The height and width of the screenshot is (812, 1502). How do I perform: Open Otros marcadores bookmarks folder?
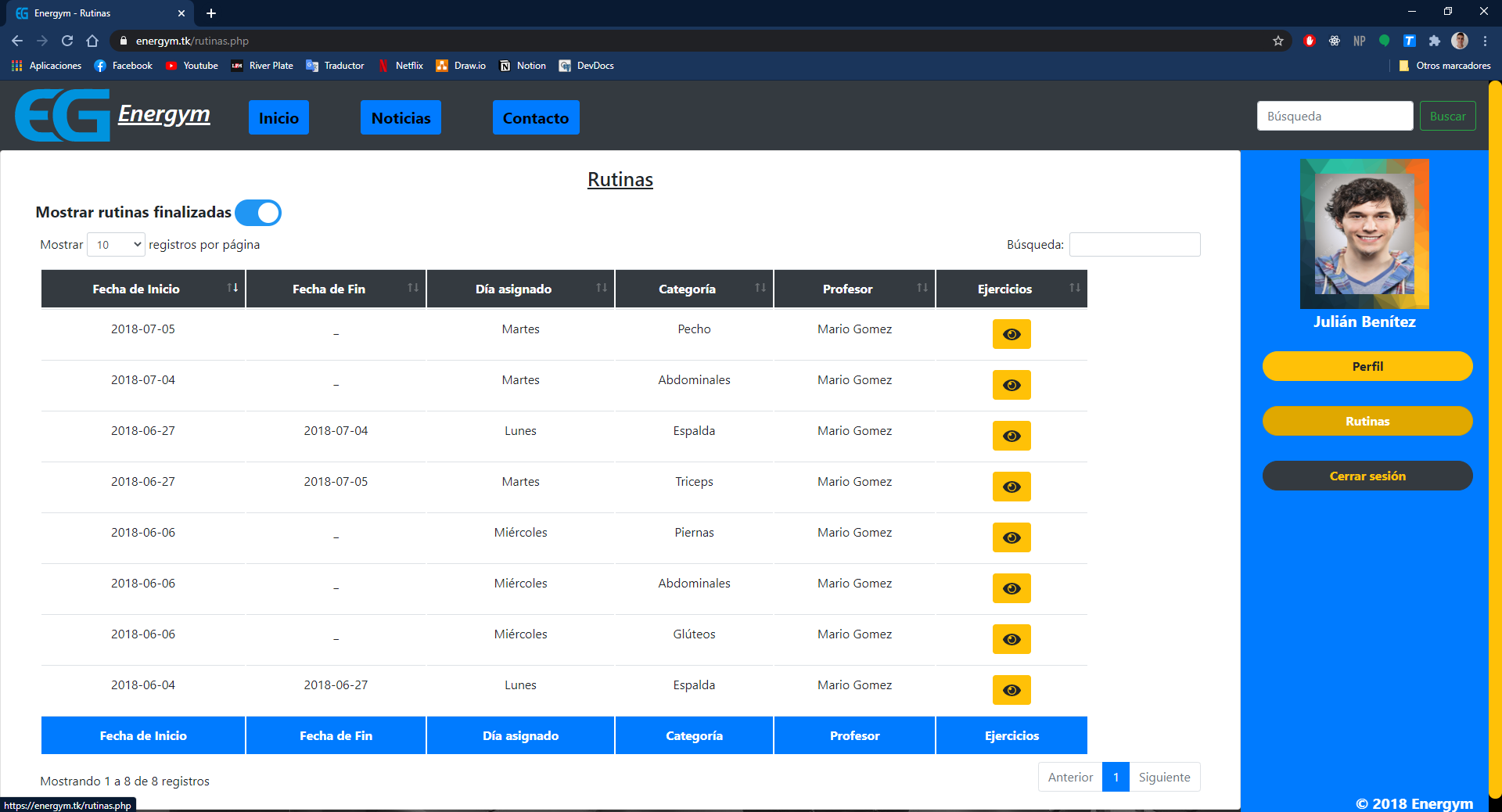tap(1445, 66)
